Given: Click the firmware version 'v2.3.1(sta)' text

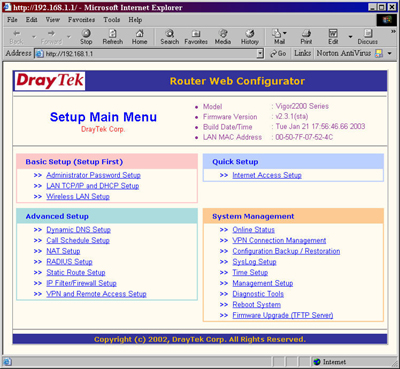Looking at the screenshot, I should (292, 116).
